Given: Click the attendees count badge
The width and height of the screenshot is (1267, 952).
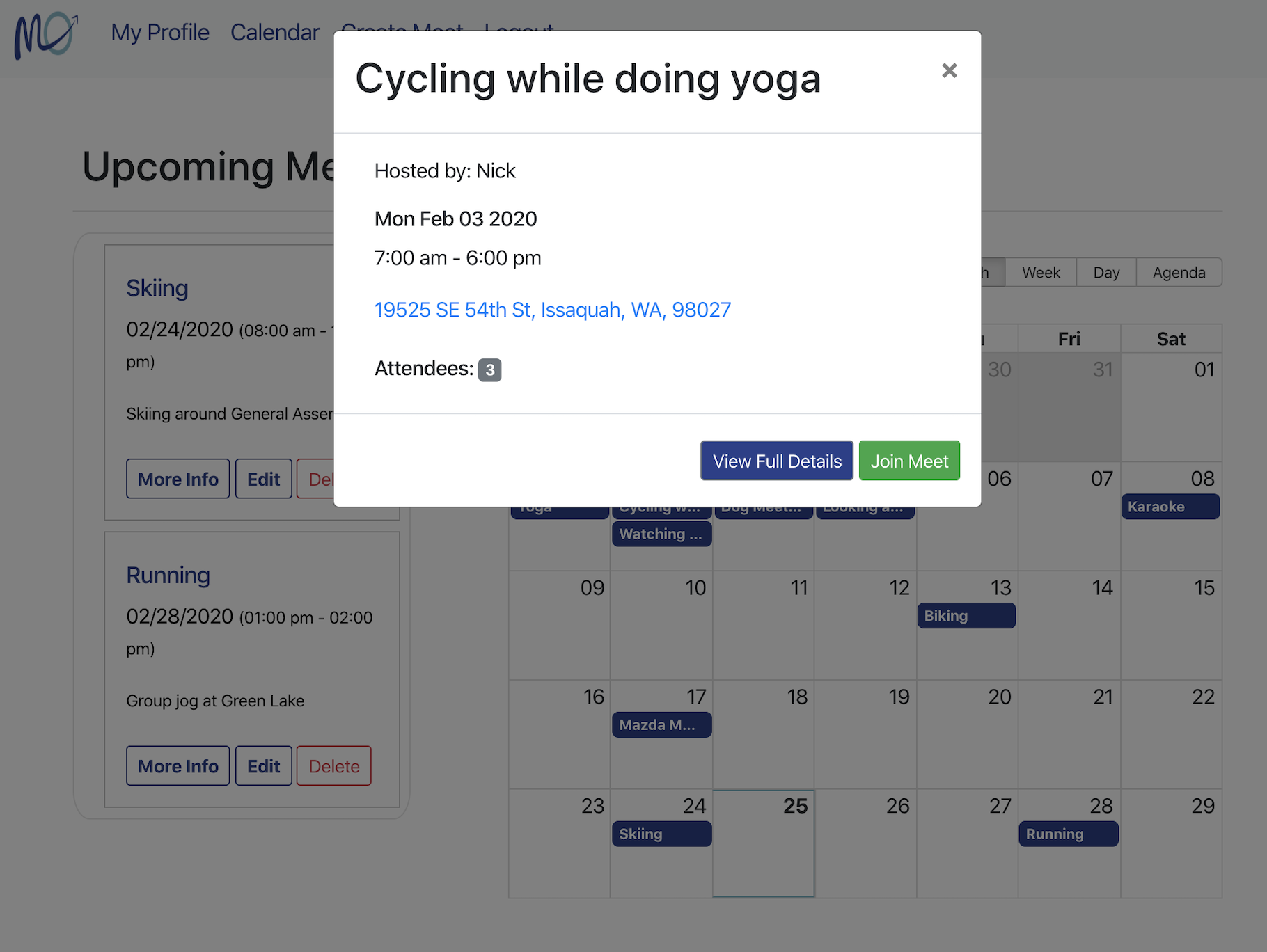Looking at the screenshot, I should coord(489,370).
